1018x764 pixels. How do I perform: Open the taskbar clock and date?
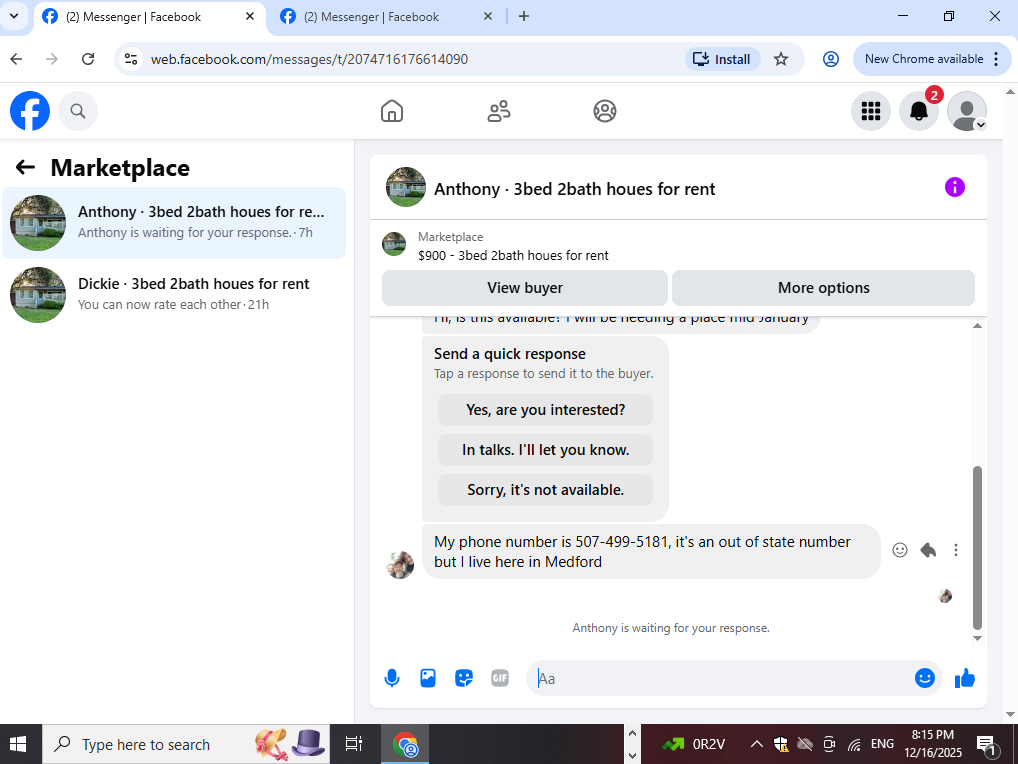click(x=932, y=744)
